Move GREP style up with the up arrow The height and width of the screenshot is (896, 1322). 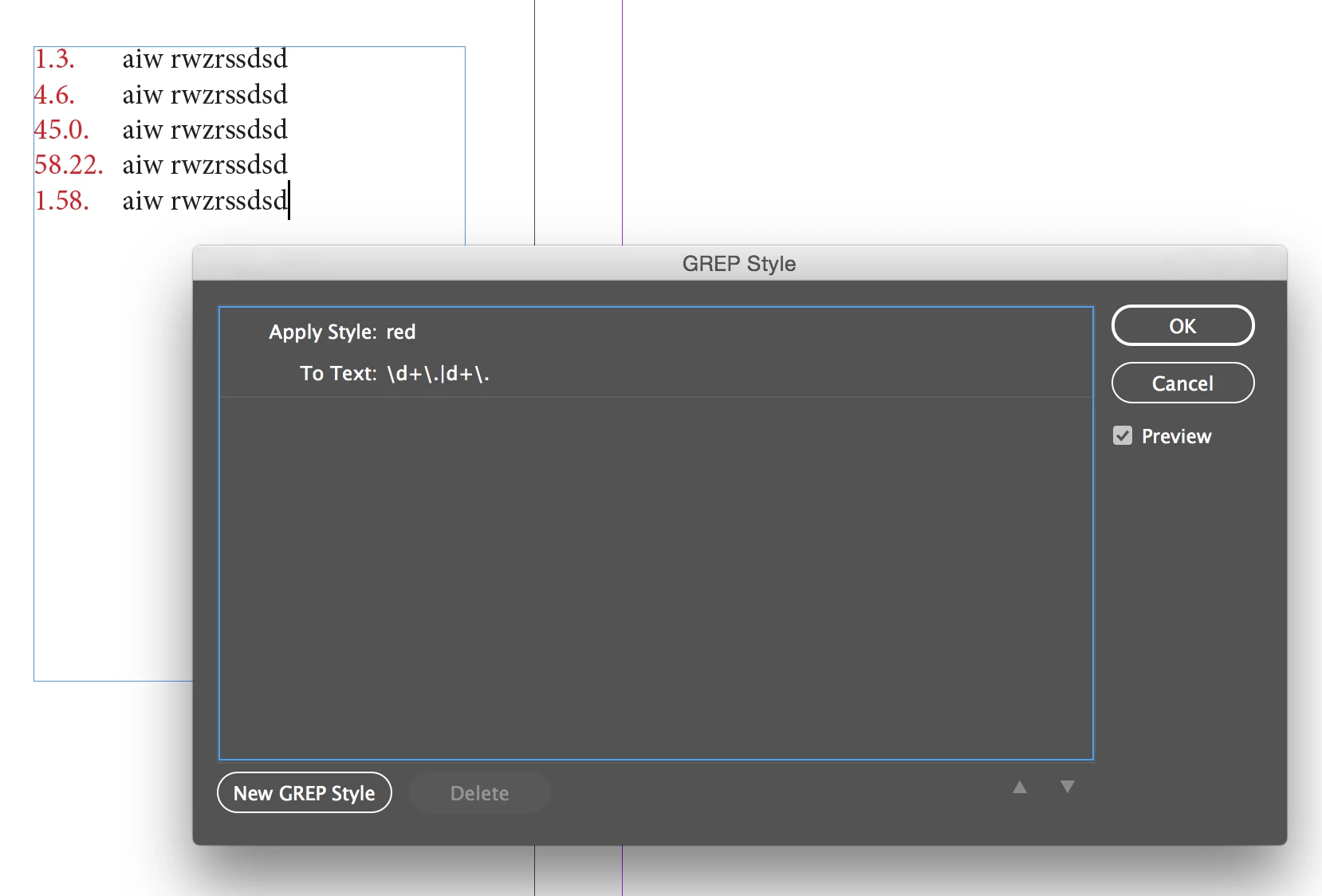click(x=1020, y=787)
